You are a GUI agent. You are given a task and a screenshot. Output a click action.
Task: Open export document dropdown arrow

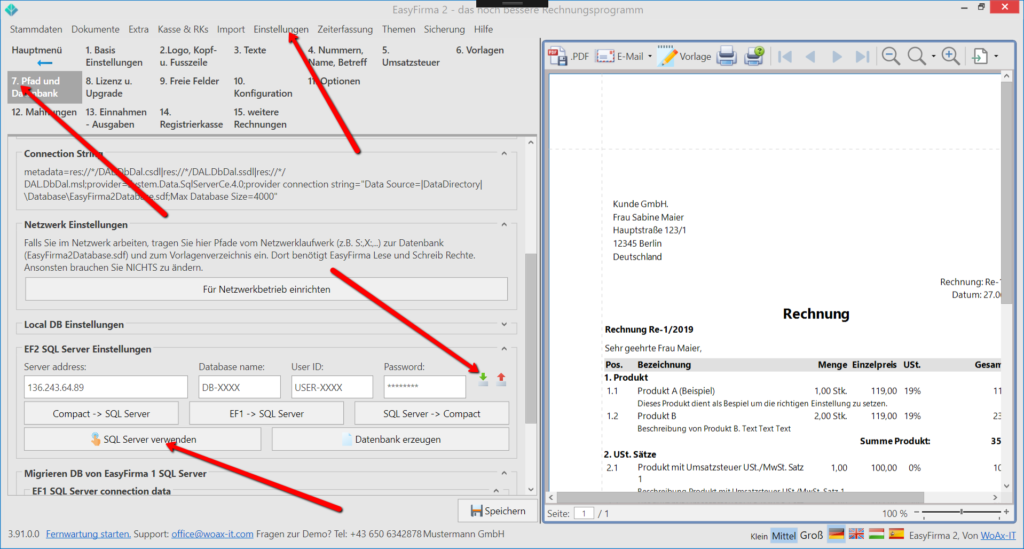(x=996, y=57)
